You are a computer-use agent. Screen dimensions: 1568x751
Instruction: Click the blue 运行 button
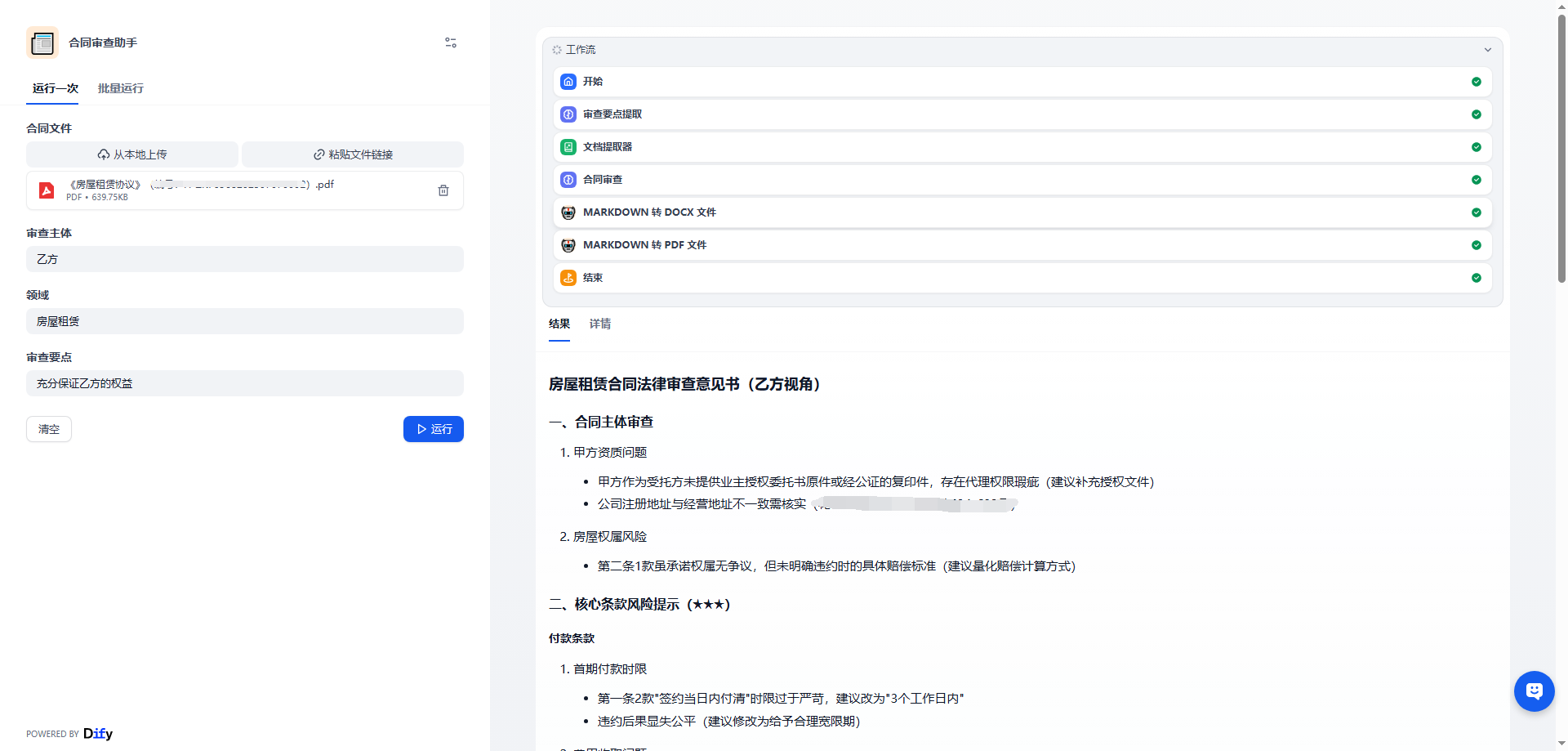[434, 429]
